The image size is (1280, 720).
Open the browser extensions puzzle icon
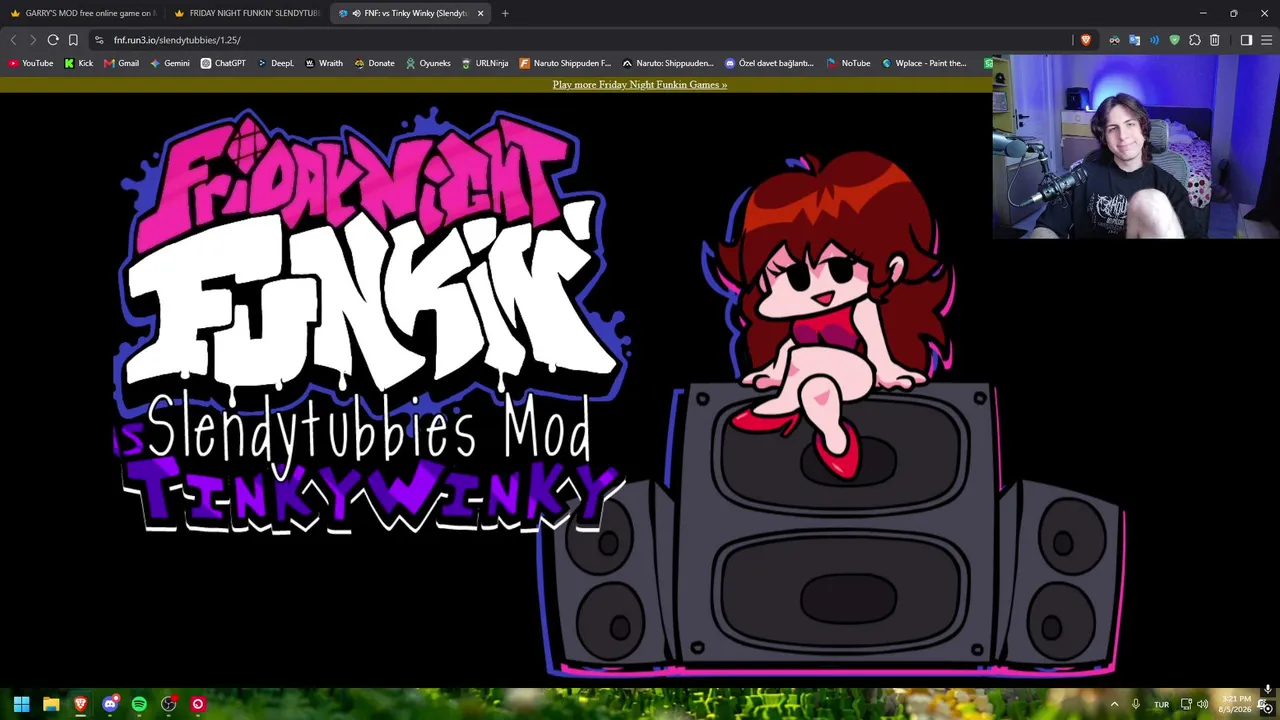coord(1194,40)
